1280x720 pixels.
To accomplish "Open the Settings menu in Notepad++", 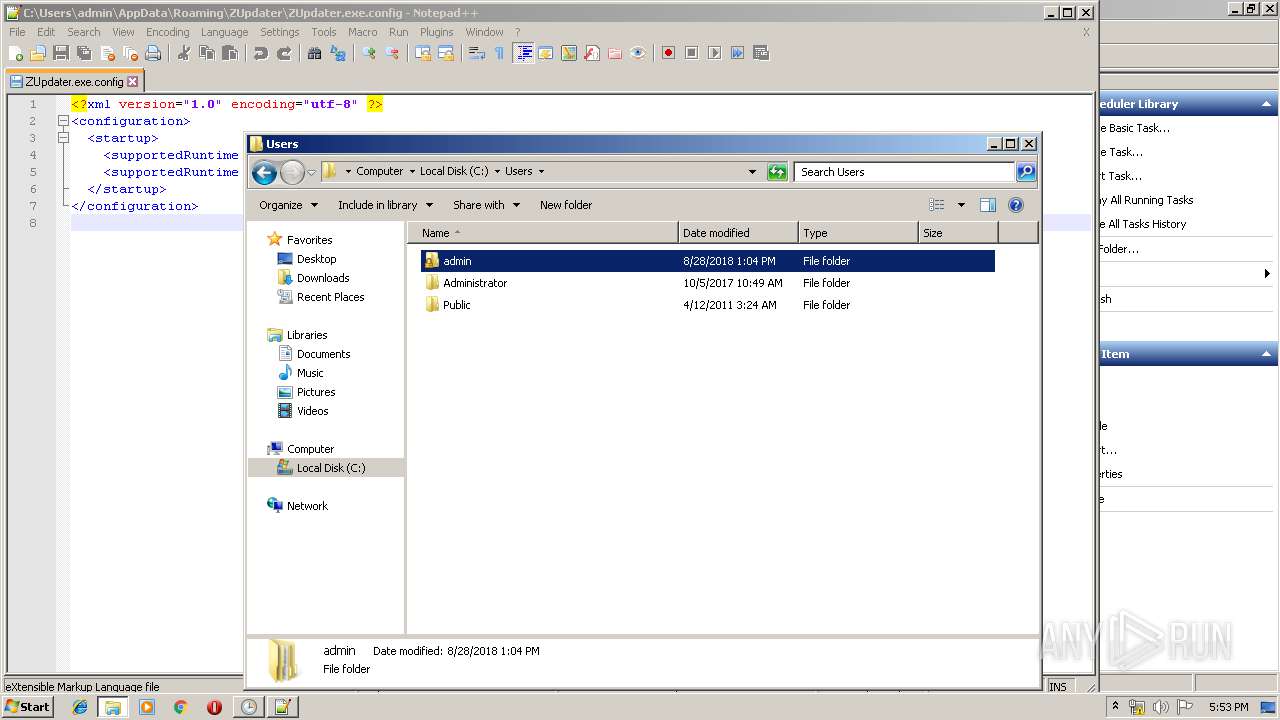I will click(279, 32).
